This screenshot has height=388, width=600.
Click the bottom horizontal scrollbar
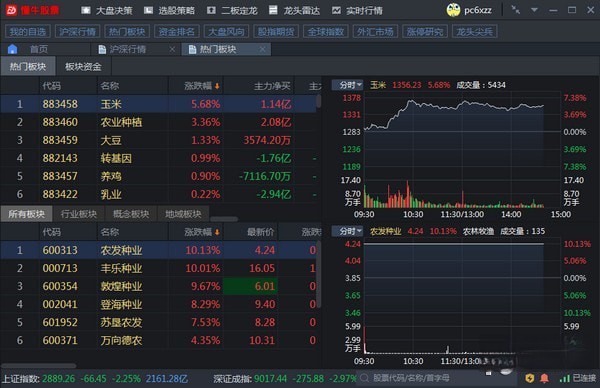(x=38, y=366)
